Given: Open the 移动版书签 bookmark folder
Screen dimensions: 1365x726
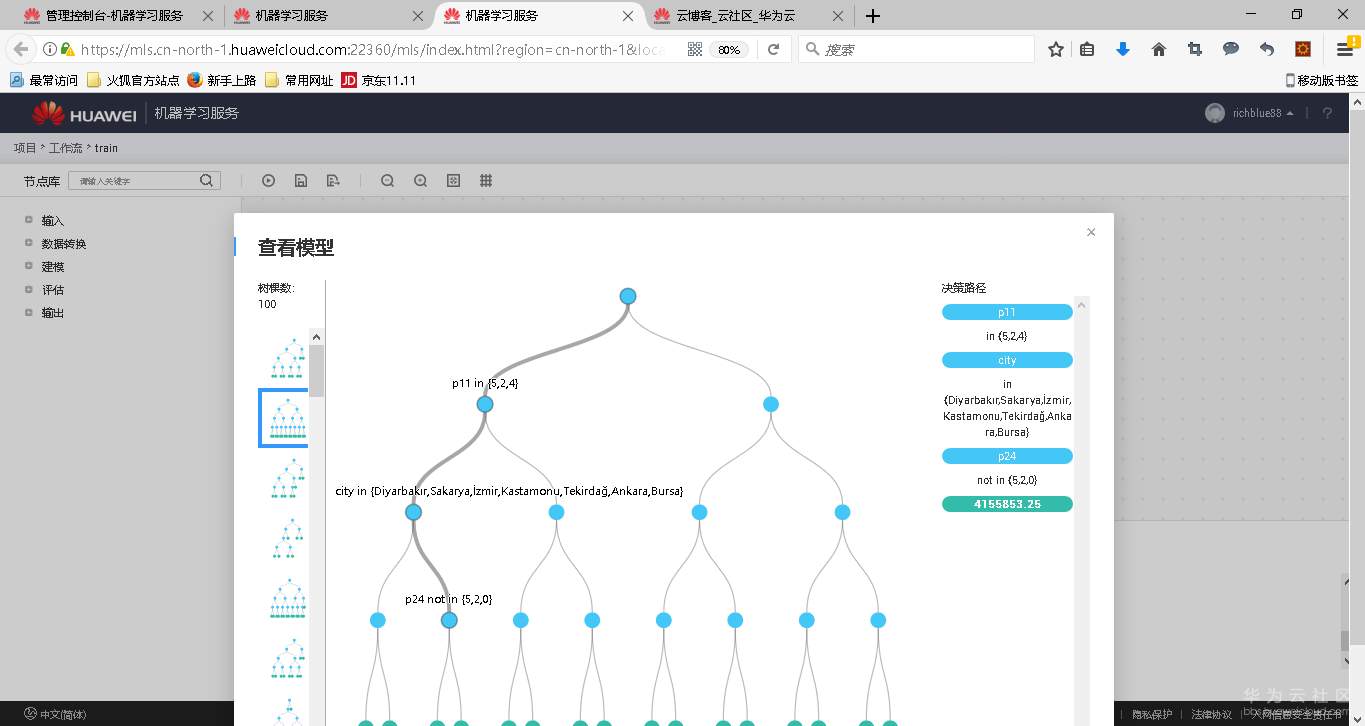Looking at the screenshot, I should [1322, 80].
